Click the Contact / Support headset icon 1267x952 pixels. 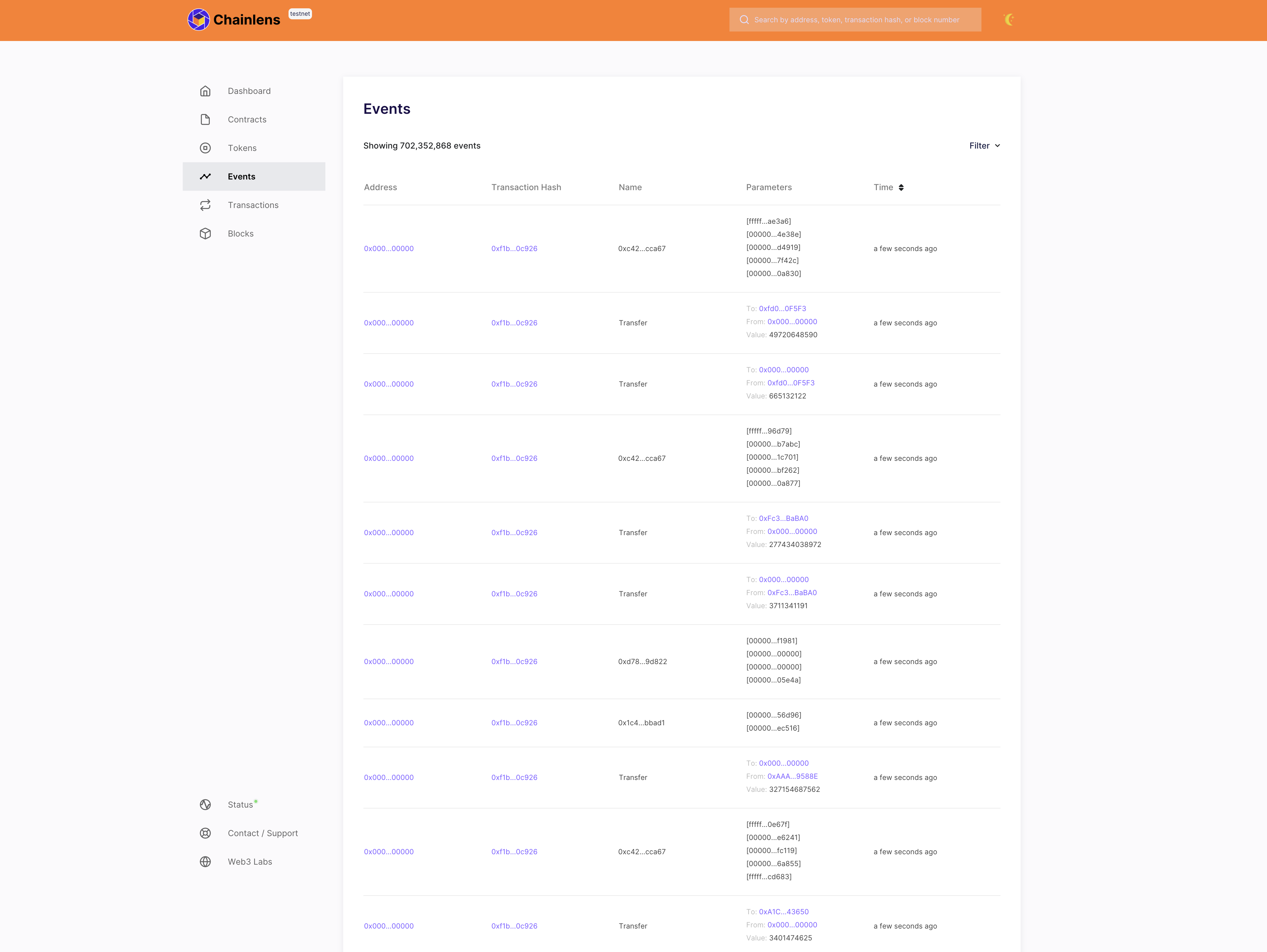click(x=206, y=833)
